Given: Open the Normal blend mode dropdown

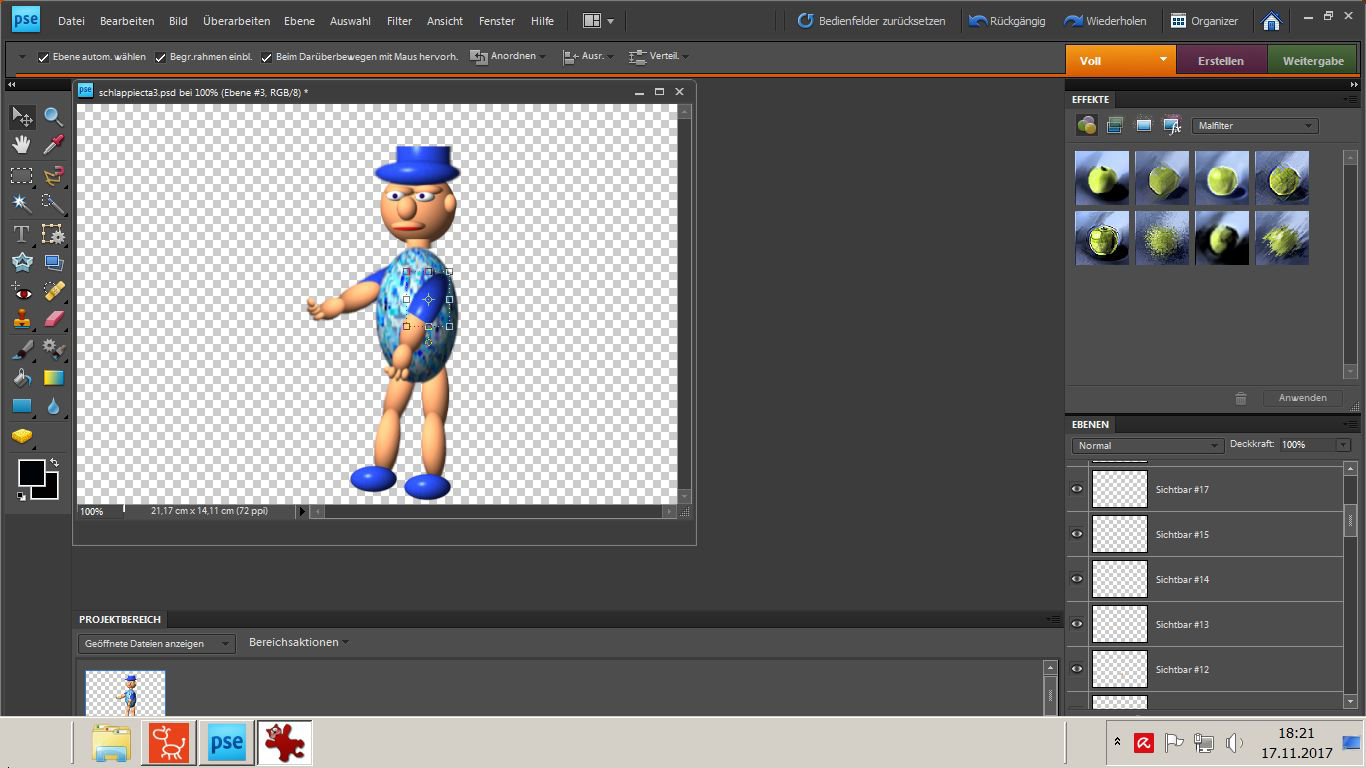Looking at the screenshot, I should click(1148, 445).
